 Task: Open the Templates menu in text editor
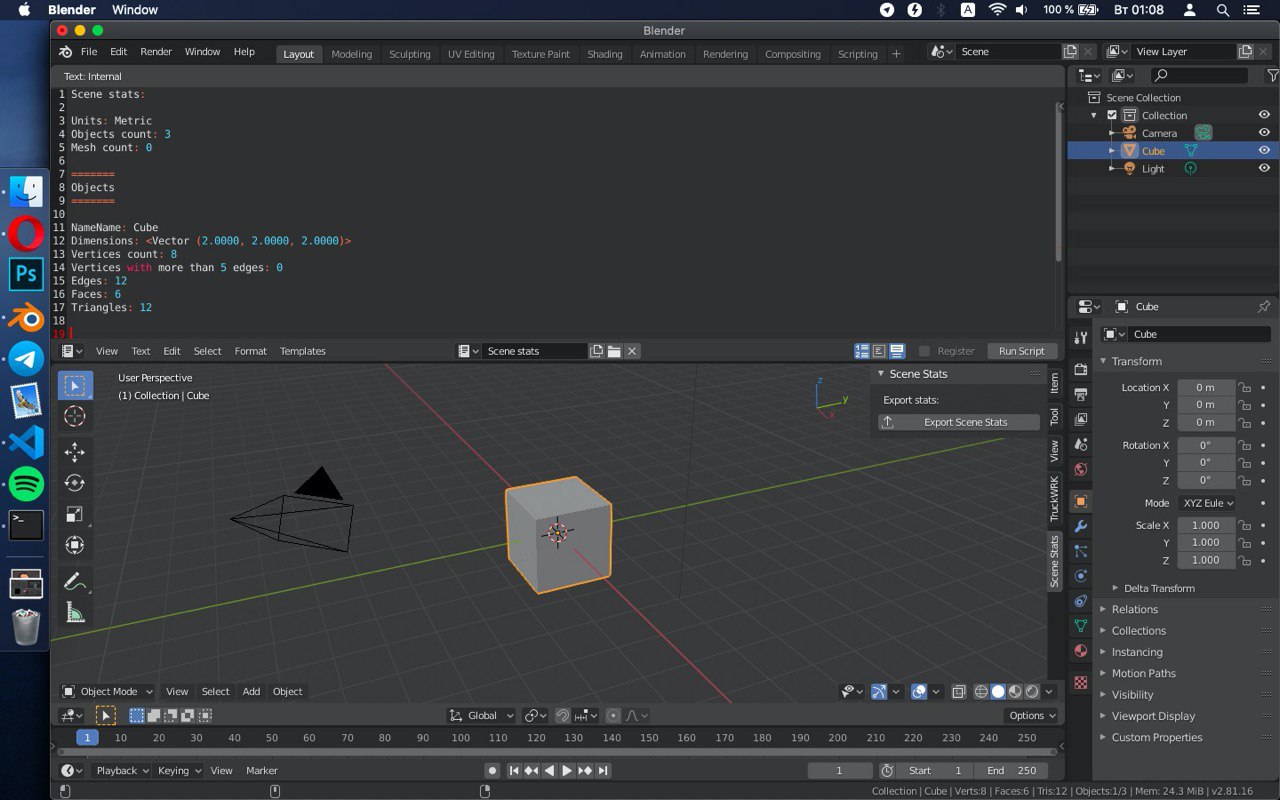[303, 351]
